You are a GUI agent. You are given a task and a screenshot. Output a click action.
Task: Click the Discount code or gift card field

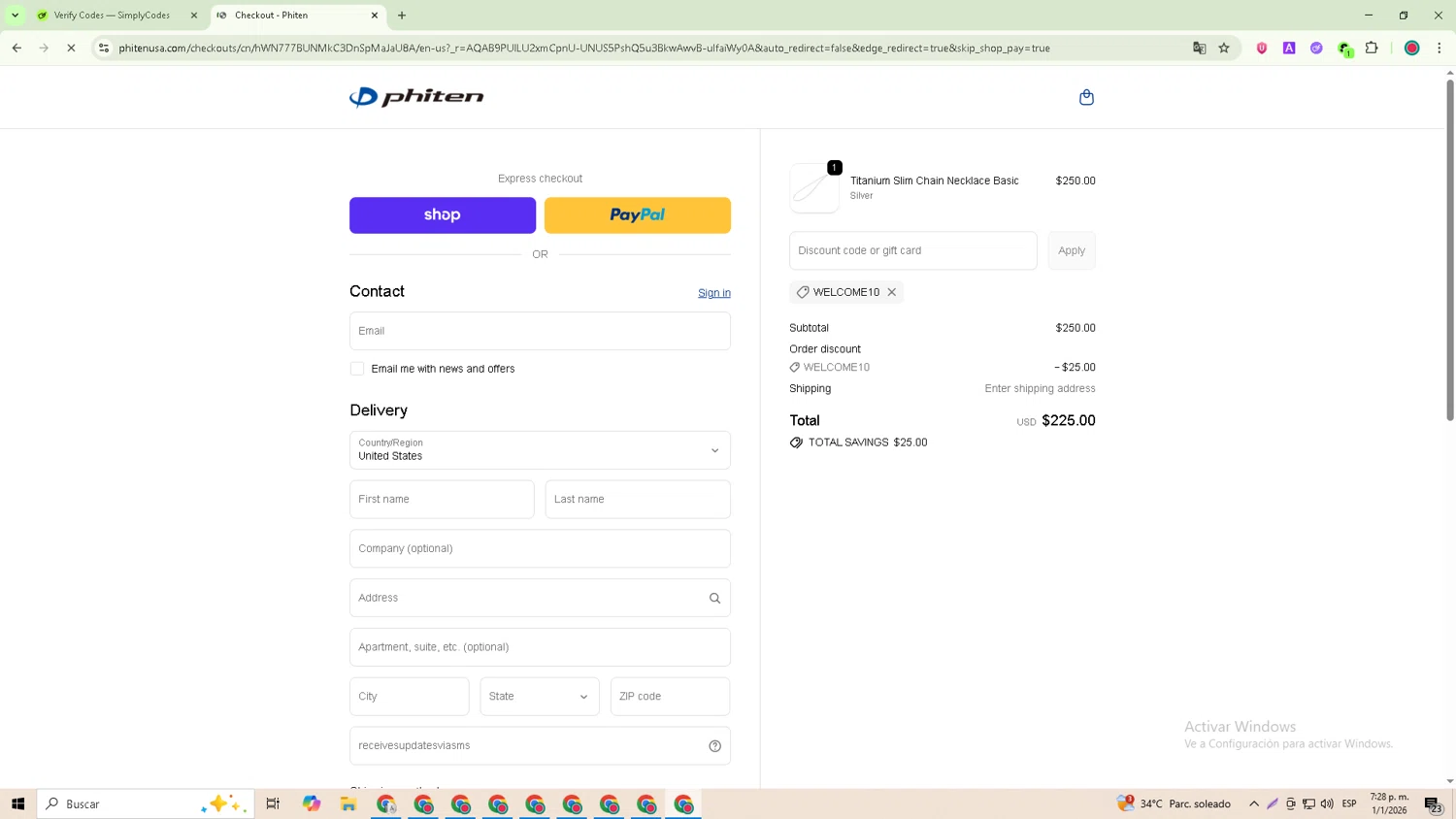pyautogui.click(x=913, y=250)
